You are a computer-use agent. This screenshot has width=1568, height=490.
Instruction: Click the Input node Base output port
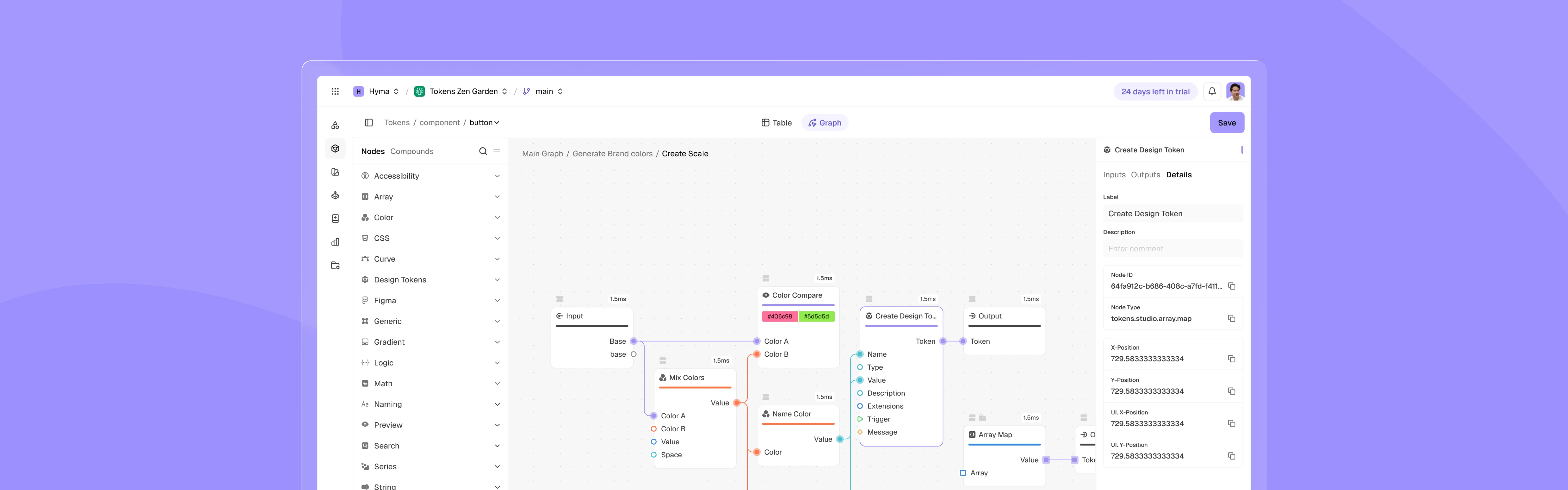(x=634, y=342)
